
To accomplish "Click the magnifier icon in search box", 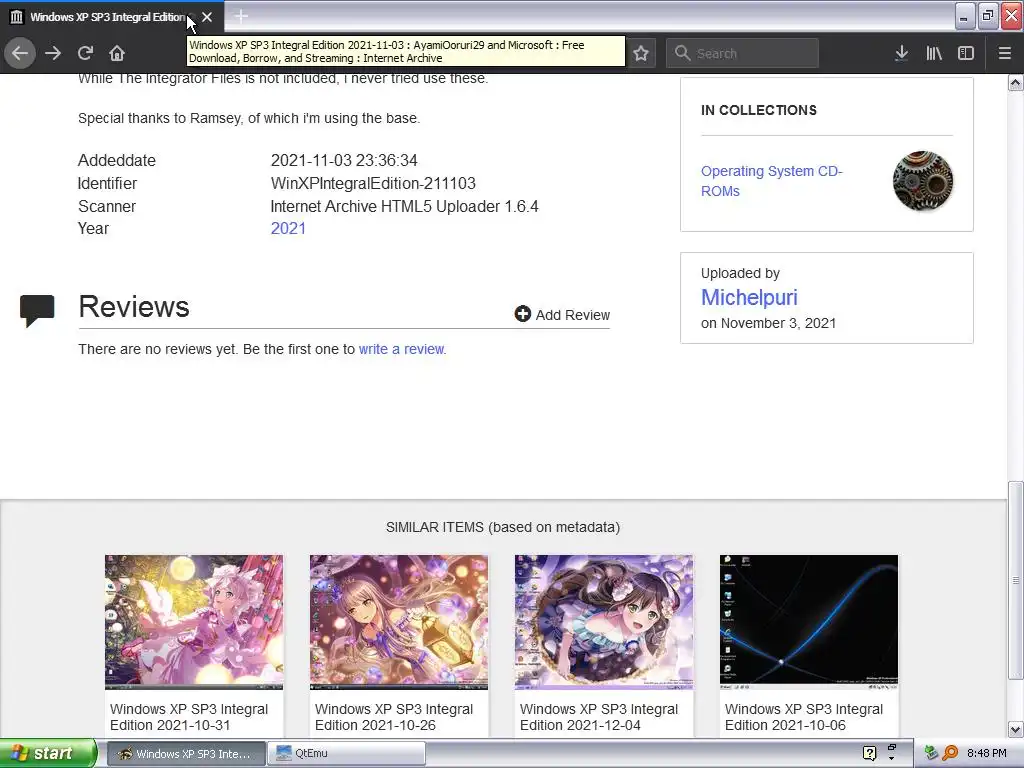I will coord(682,53).
